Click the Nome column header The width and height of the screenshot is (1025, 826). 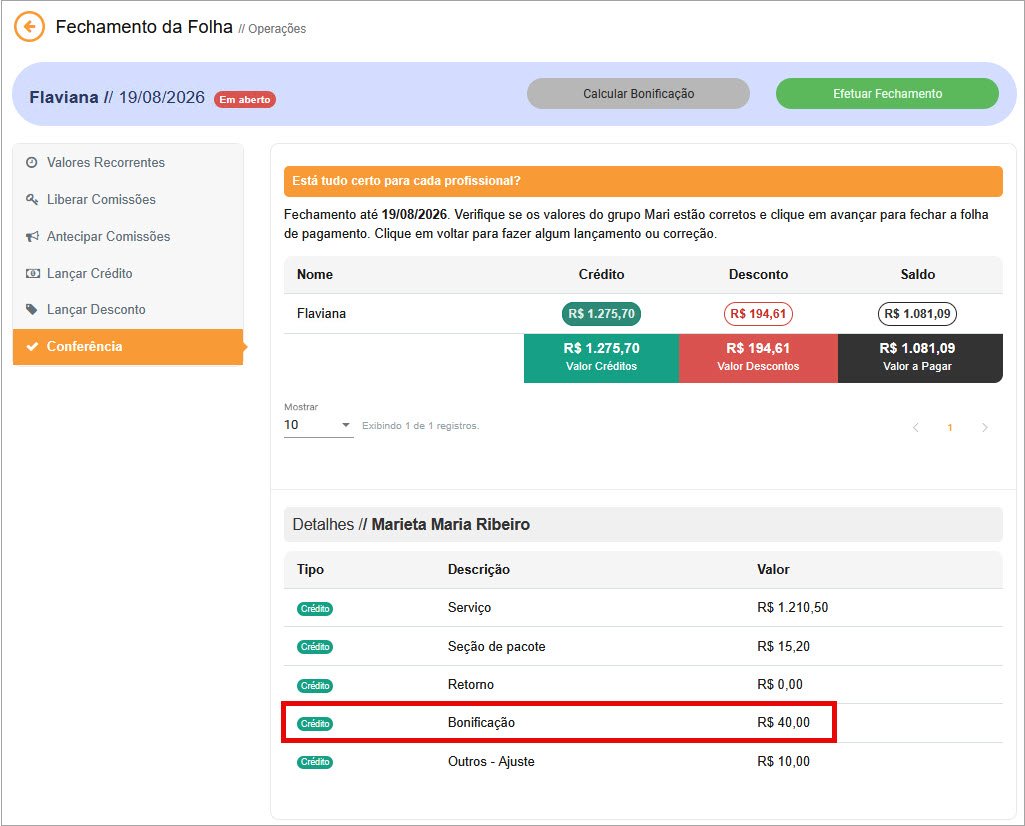click(314, 274)
